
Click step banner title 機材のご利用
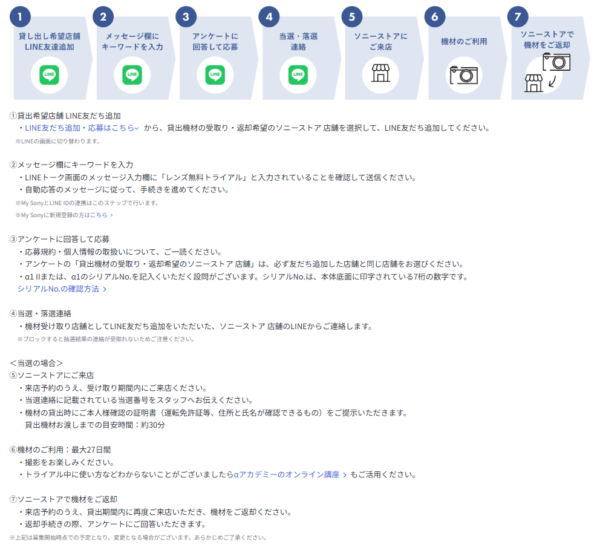pos(464,41)
